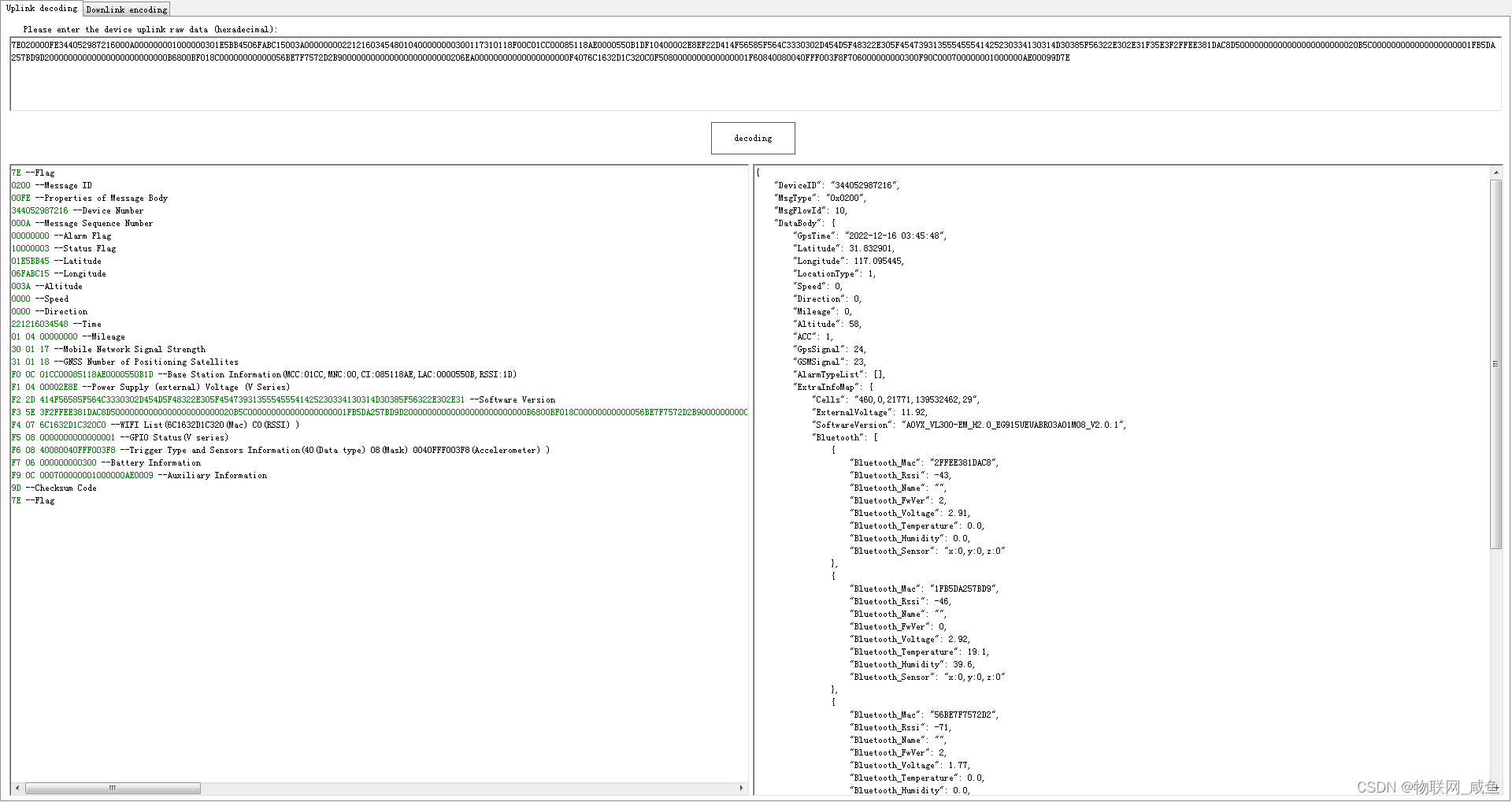Viewport: 1512px width, 802px height.
Task: Select the Latitude line in the decode panel
Action: pyautogui.click(x=57, y=261)
